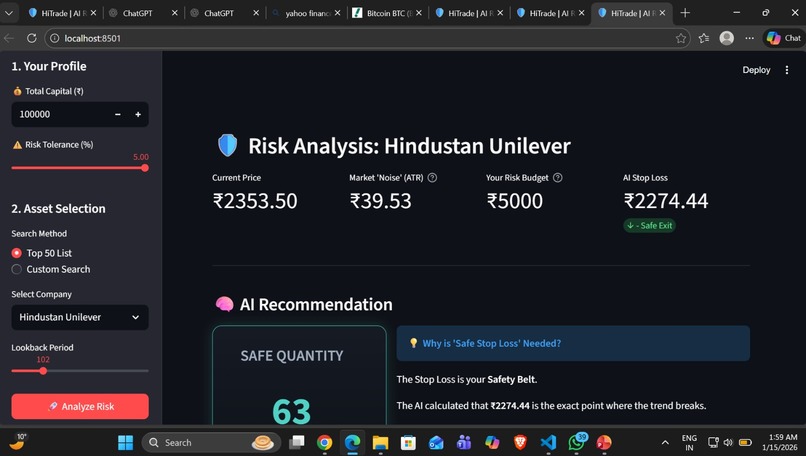Open the Copilot app on taskbar
Screen dimensions: 806x456
[x=492, y=443]
